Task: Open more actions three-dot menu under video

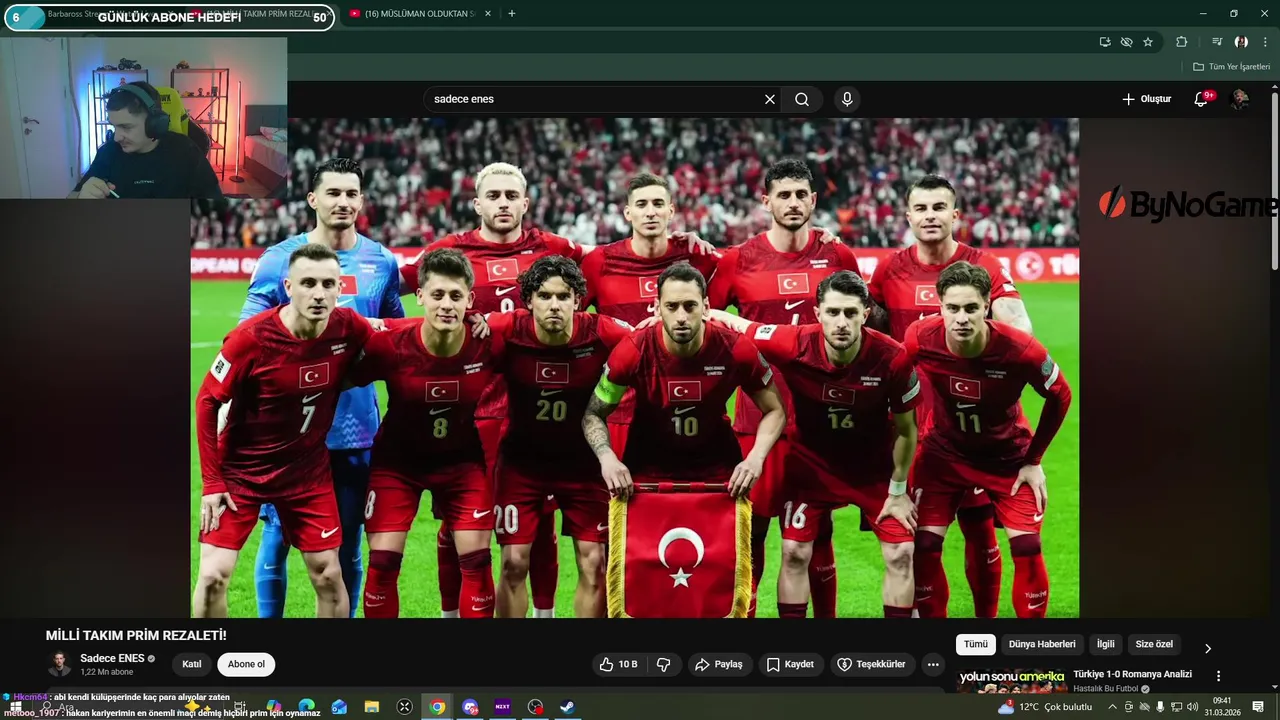Action: coord(933,664)
